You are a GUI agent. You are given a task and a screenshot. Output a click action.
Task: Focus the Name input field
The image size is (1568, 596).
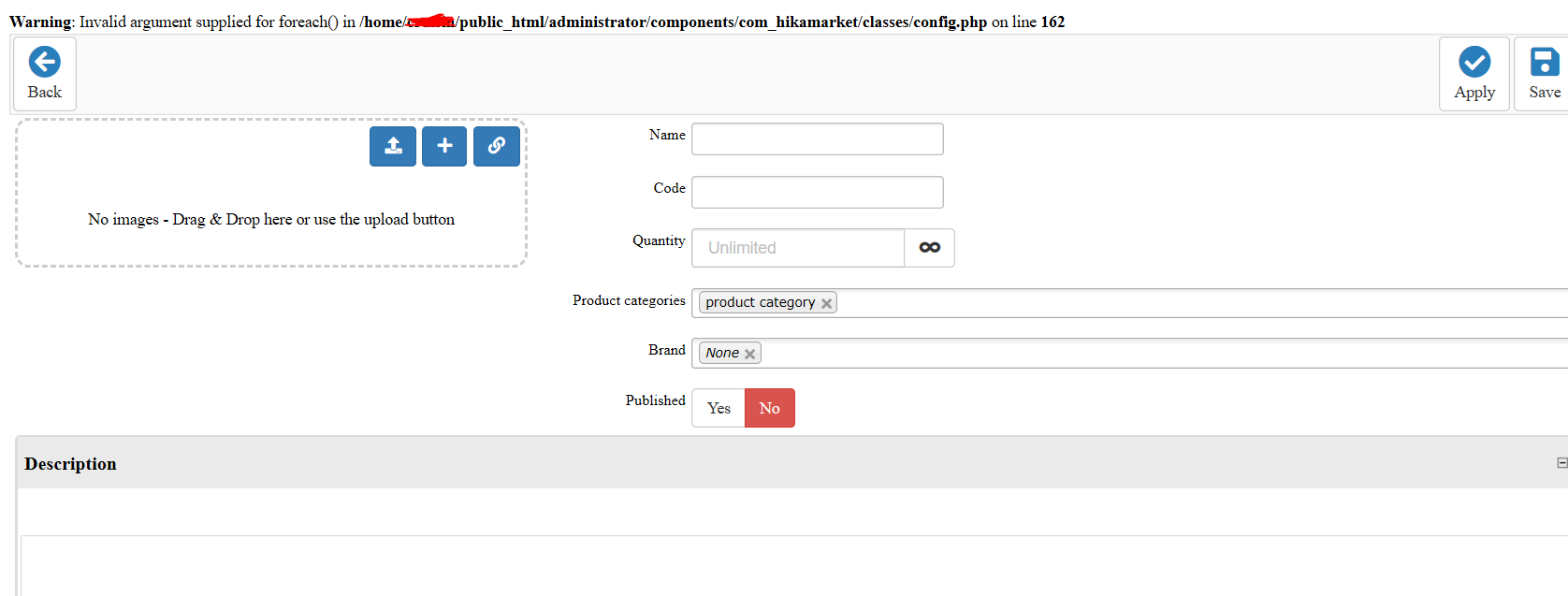click(x=817, y=139)
